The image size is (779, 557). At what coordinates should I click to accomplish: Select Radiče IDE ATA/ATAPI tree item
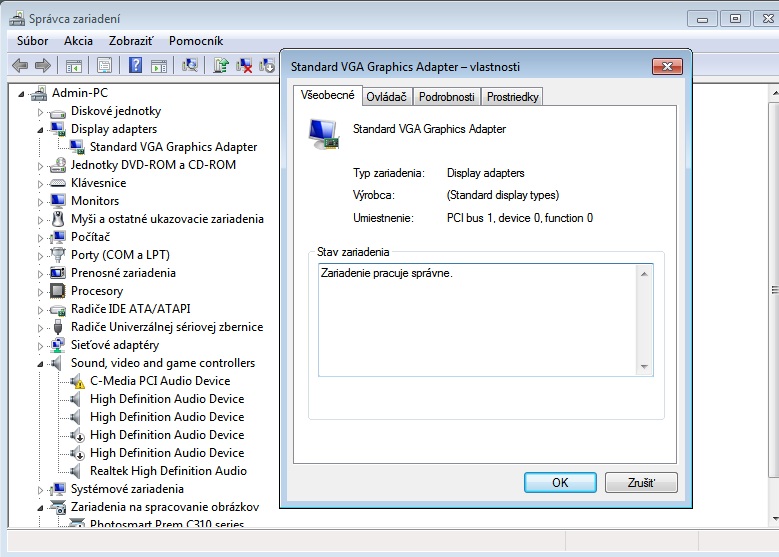[131, 309]
